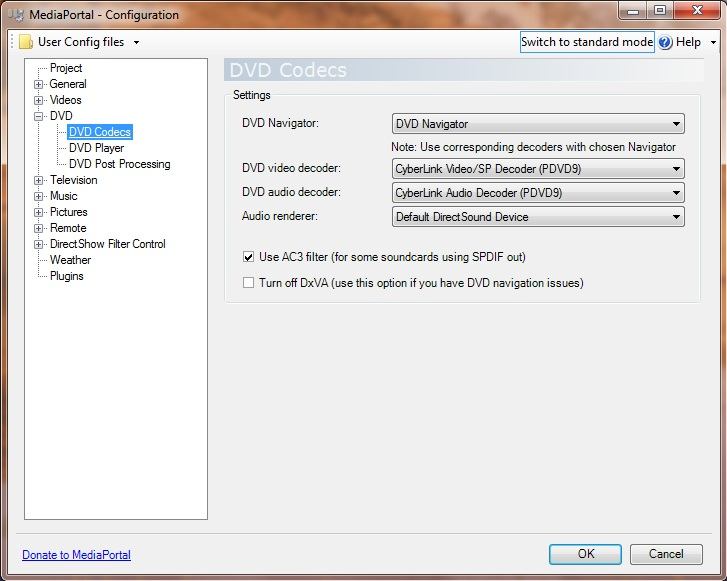Image resolution: width=727 pixels, height=581 pixels.
Task: Expand the Videos tree node
Action: point(38,100)
